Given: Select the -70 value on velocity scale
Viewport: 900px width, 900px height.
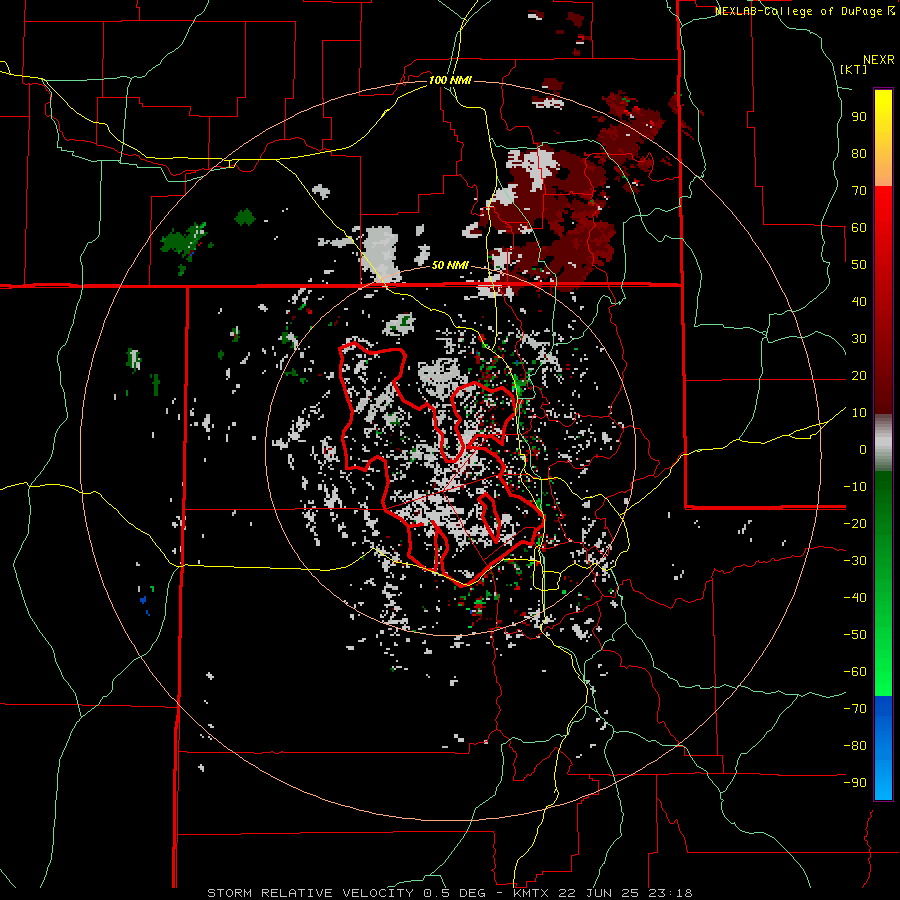Looking at the screenshot, I should [x=855, y=709].
